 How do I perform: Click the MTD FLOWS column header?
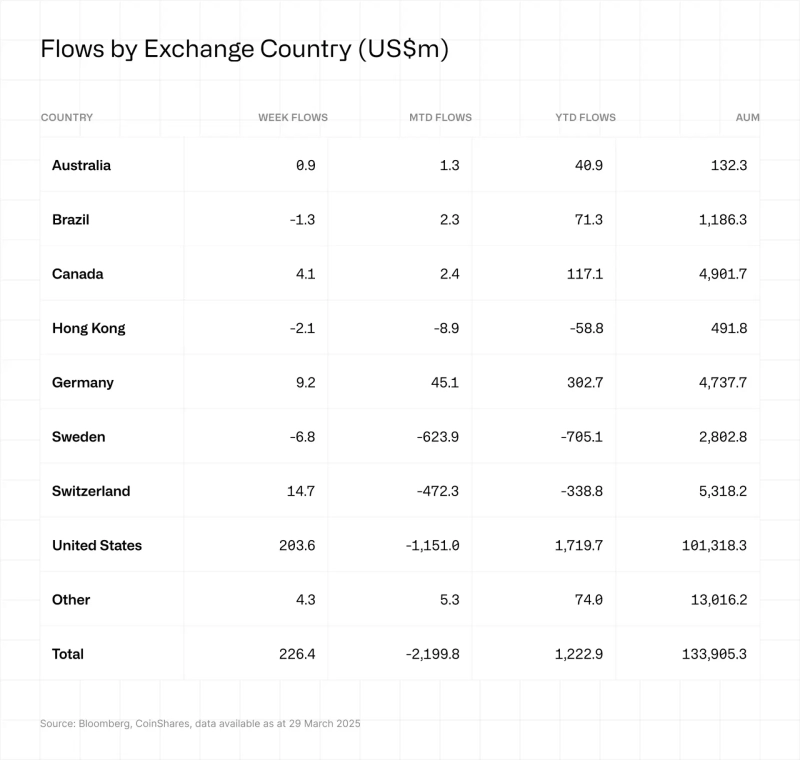440,117
